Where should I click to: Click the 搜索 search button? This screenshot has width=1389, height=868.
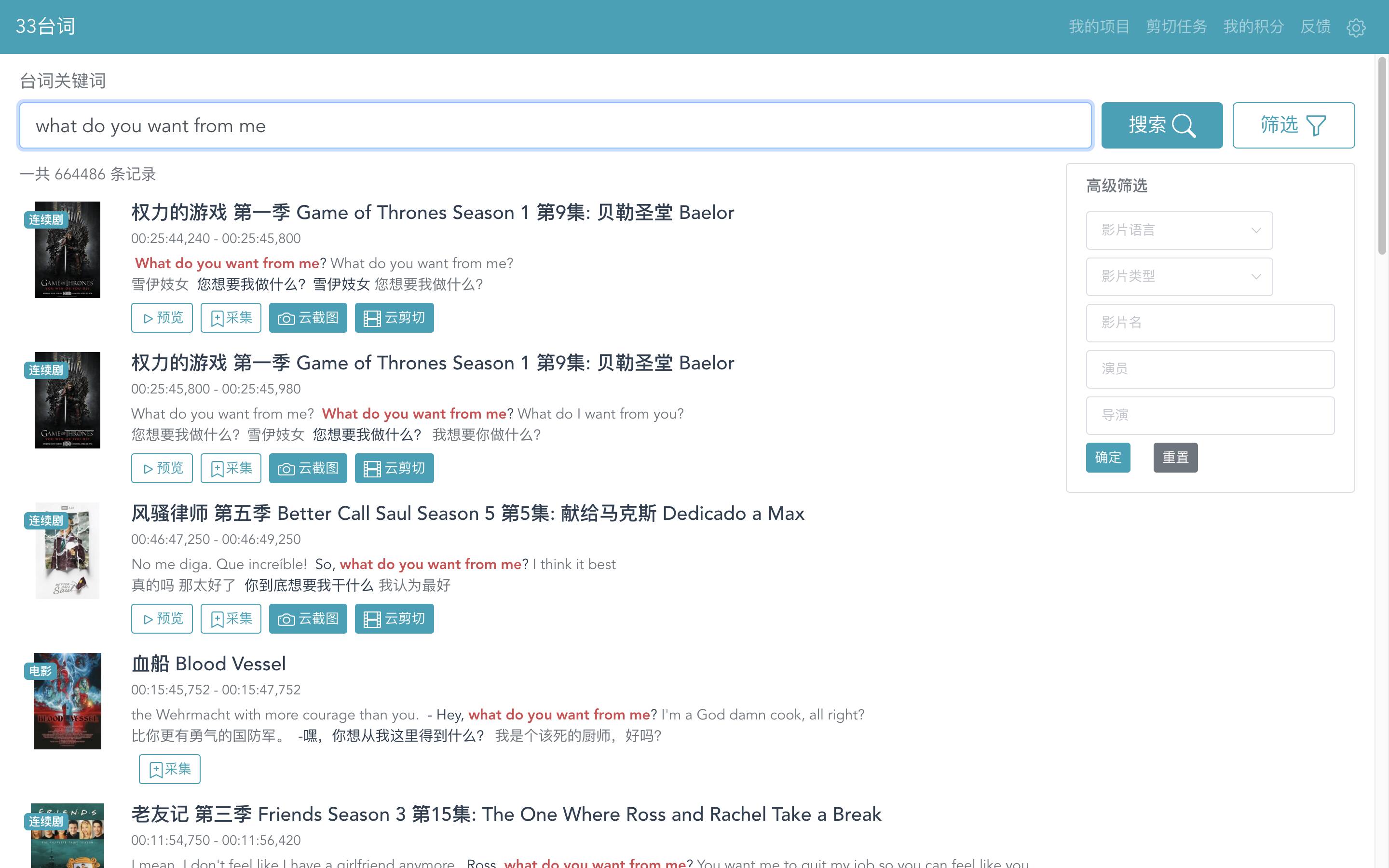(1161, 125)
